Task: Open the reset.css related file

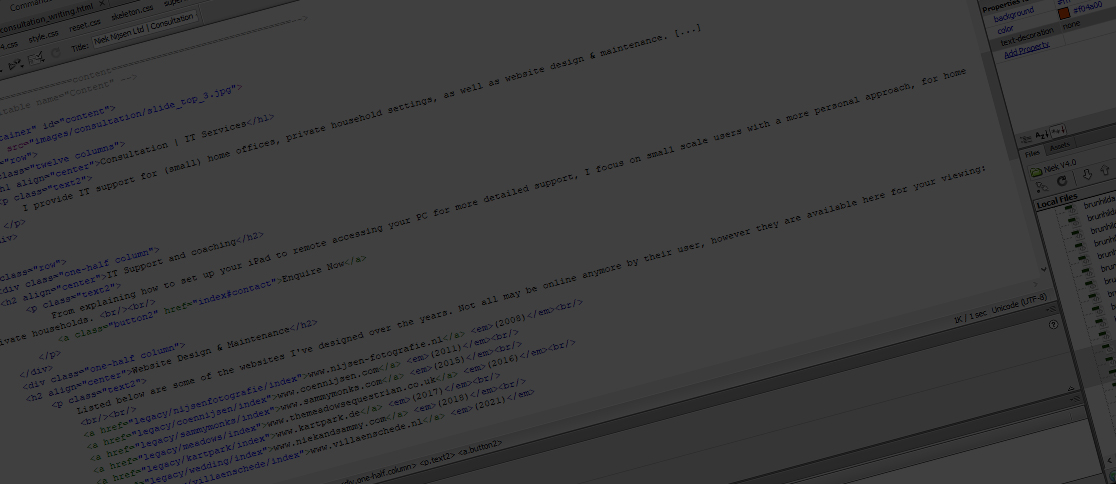Action: 85,26
